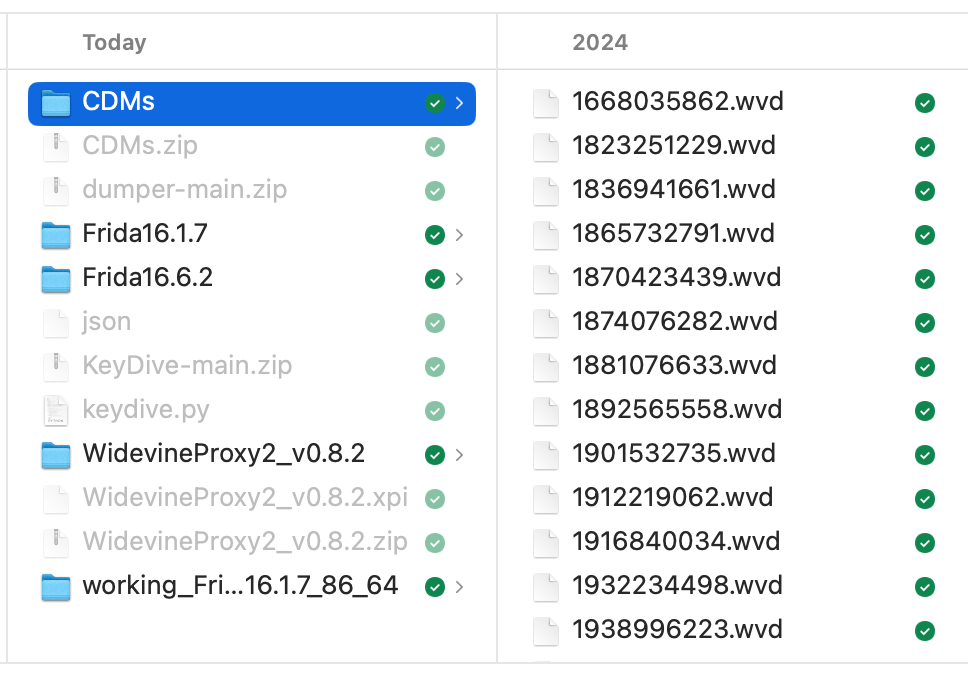
Task: Click the Frida16.1.7 folder icon
Action: click(56, 235)
